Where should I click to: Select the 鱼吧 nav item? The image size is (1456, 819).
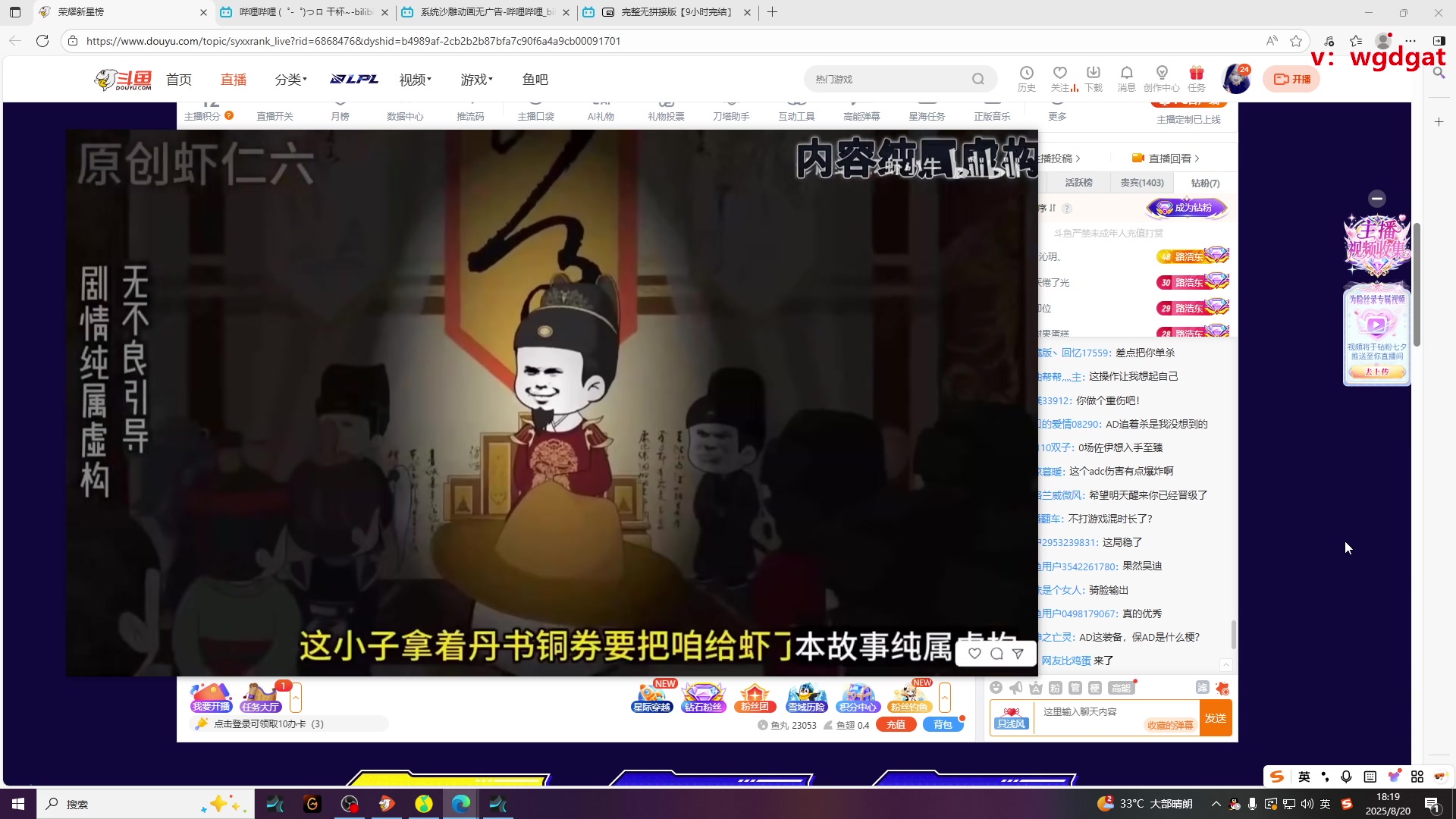535,79
